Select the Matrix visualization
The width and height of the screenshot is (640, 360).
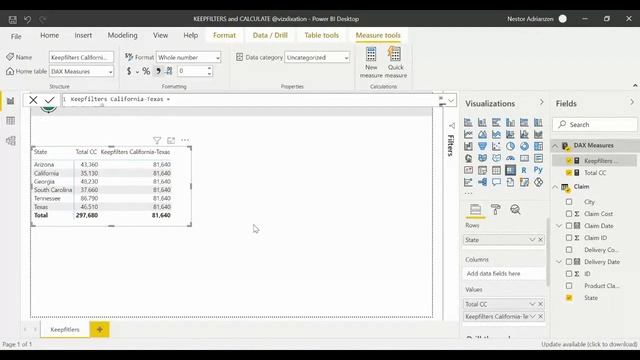pos(510,170)
